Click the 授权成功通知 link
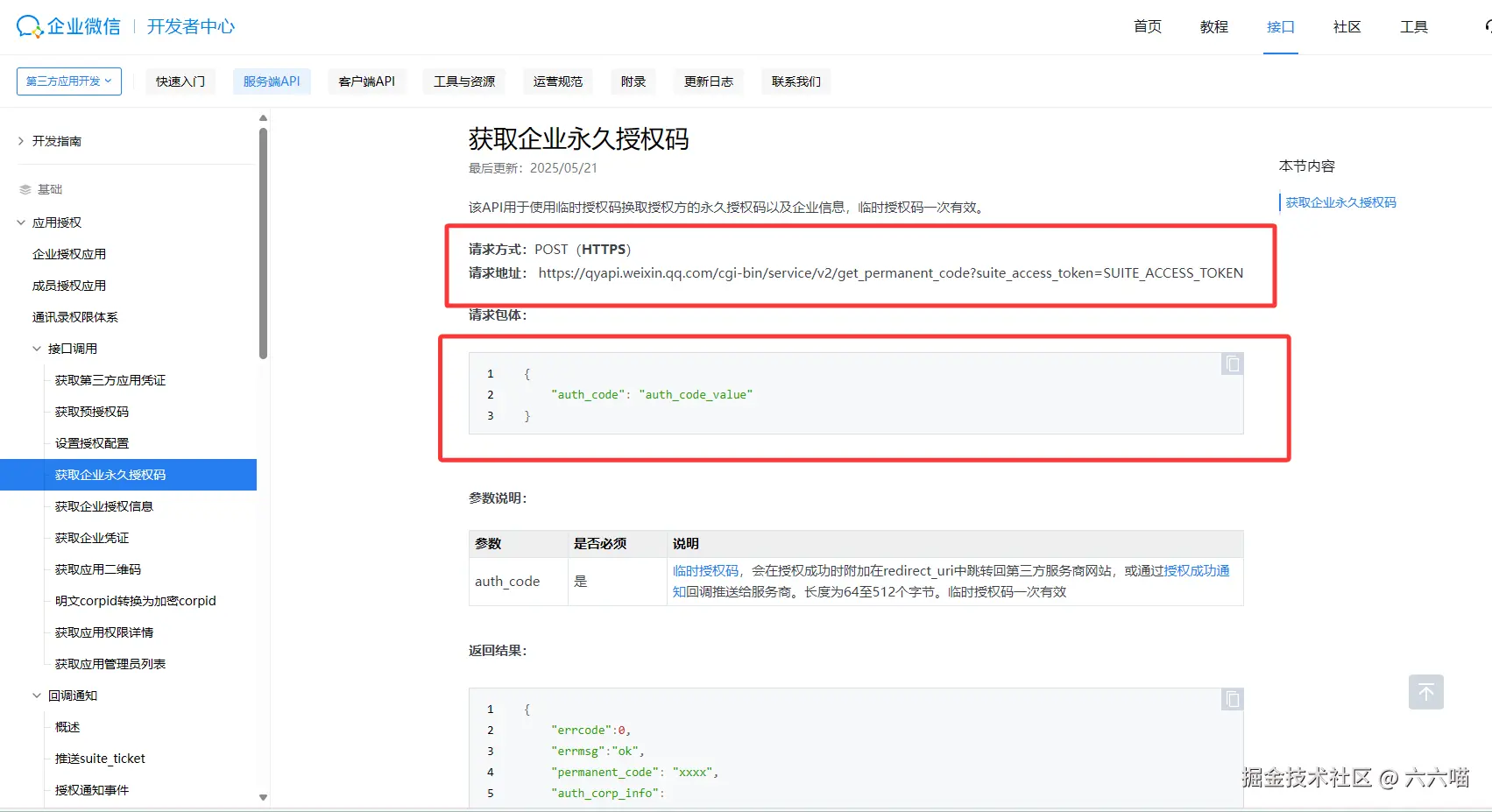The image size is (1492, 812). [x=1197, y=571]
